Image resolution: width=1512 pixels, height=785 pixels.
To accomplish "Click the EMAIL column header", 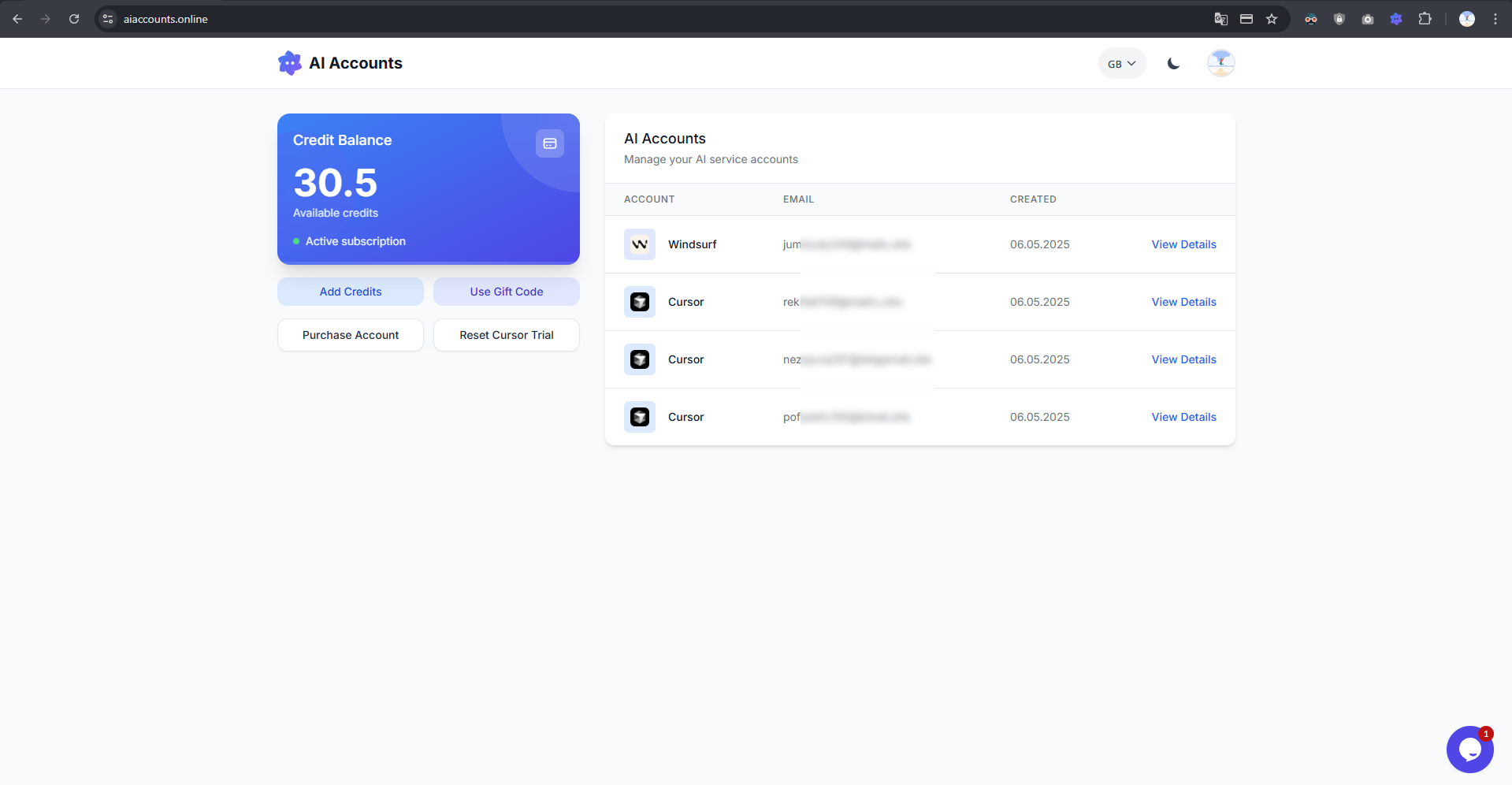I will click(798, 199).
